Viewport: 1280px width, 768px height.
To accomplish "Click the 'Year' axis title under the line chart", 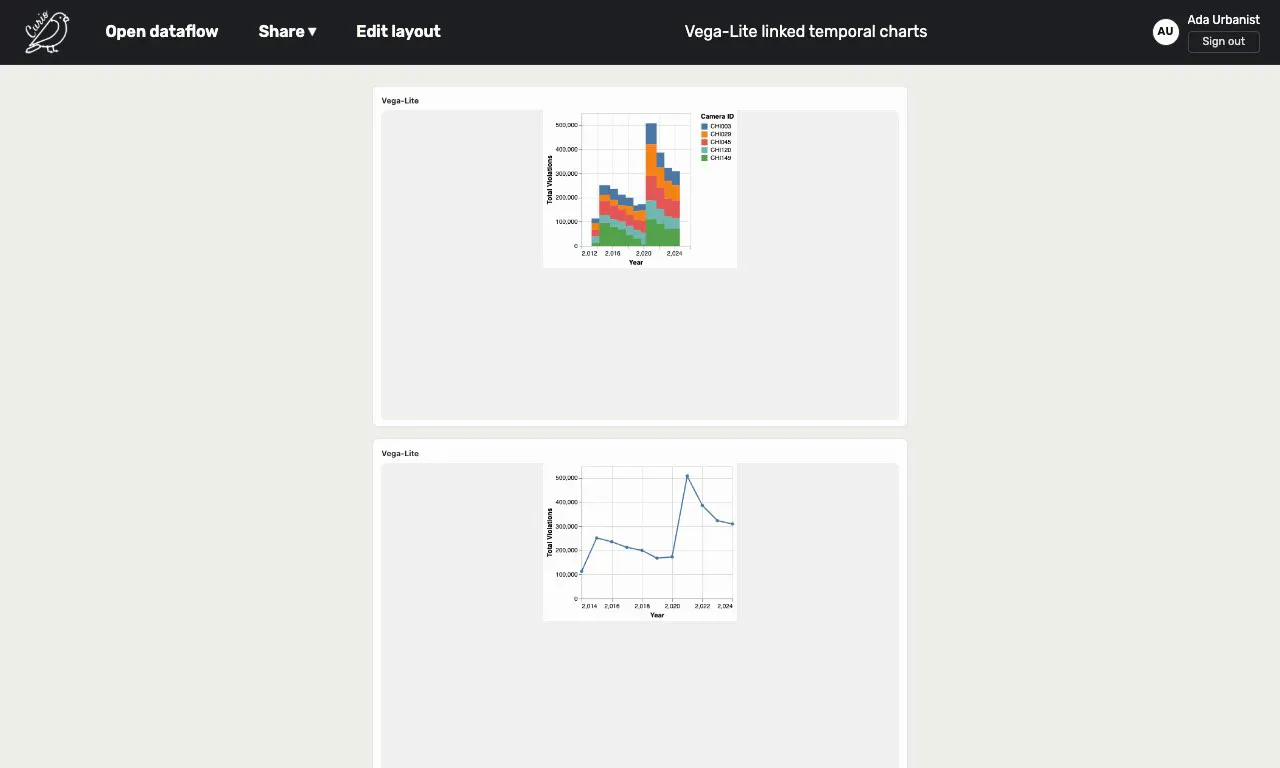I will point(657,615).
